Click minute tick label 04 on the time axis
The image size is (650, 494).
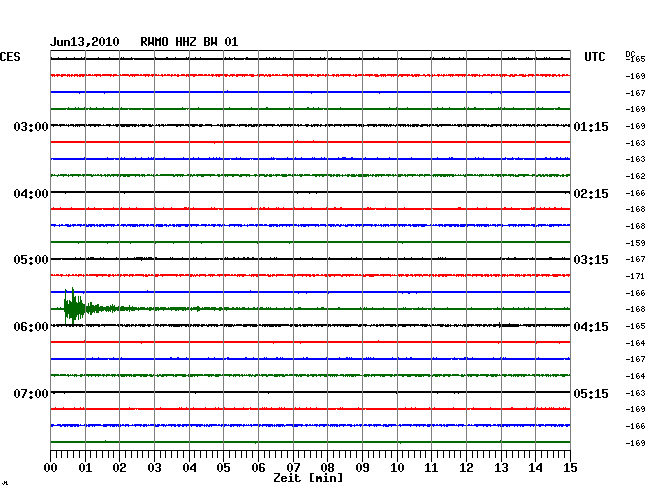pyautogui.click(x=189, y=468)
